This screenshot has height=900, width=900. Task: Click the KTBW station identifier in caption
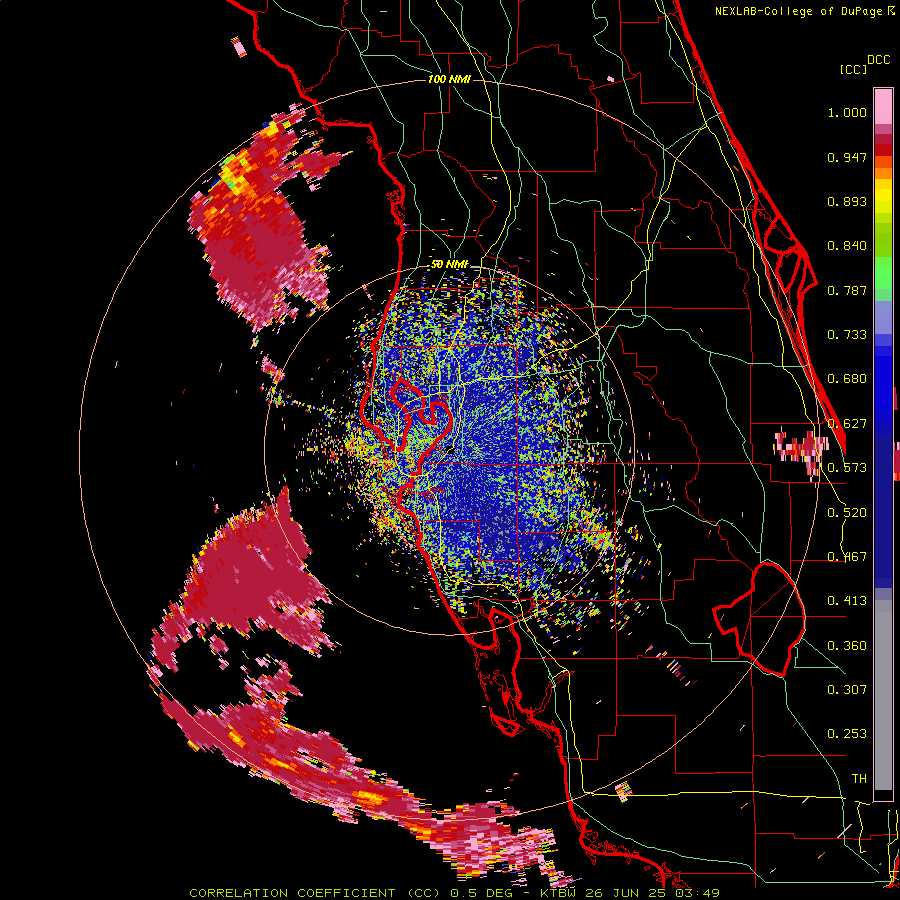pos(559,893)
